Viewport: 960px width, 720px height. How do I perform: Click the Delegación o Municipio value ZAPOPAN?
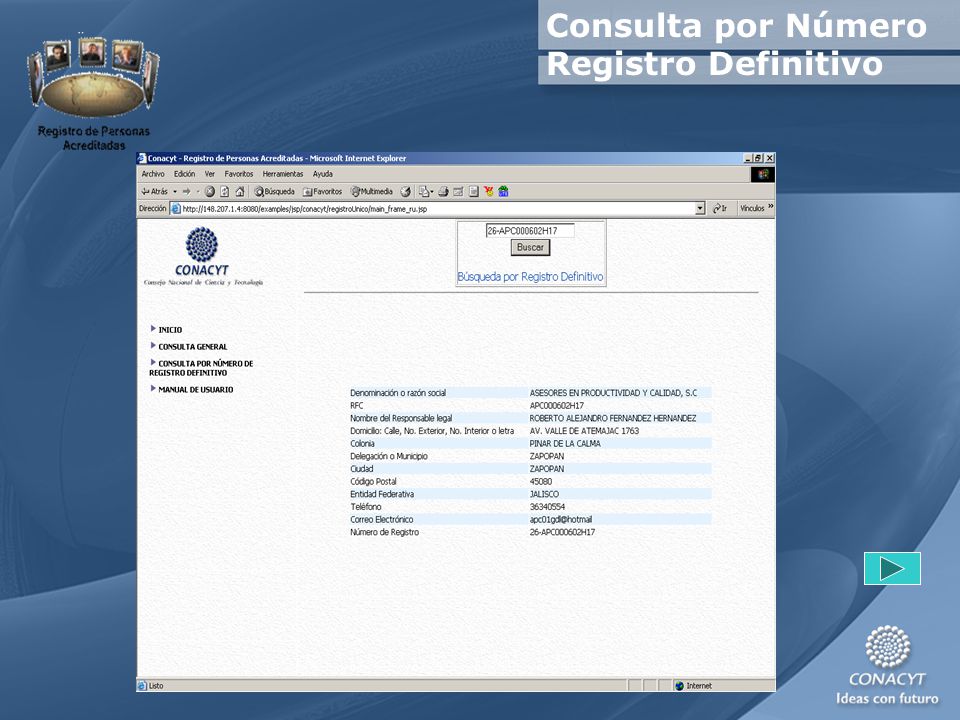tap(547, 456)
